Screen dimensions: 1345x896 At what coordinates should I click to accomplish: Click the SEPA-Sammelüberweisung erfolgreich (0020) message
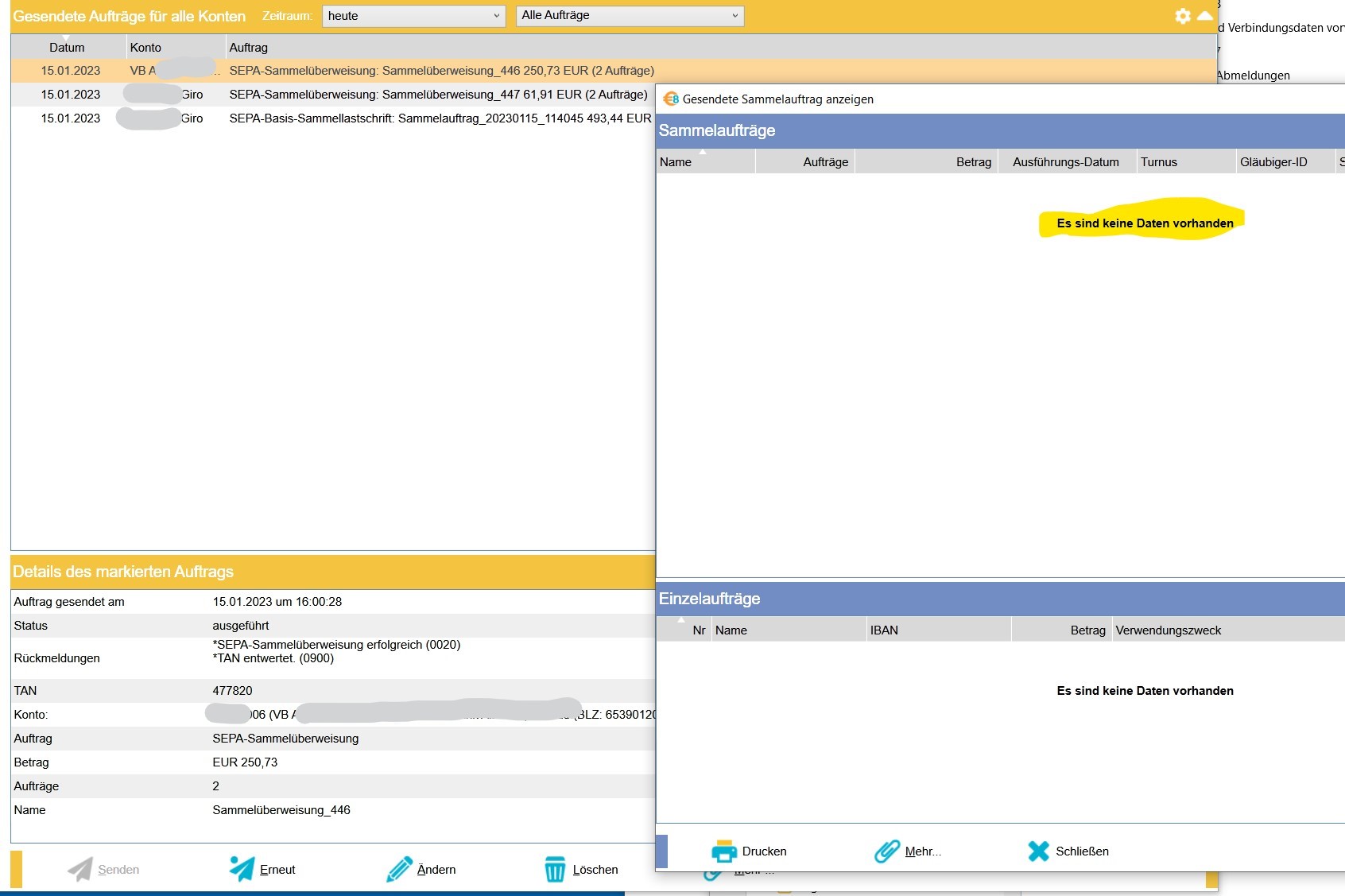[x=336, y=645]
